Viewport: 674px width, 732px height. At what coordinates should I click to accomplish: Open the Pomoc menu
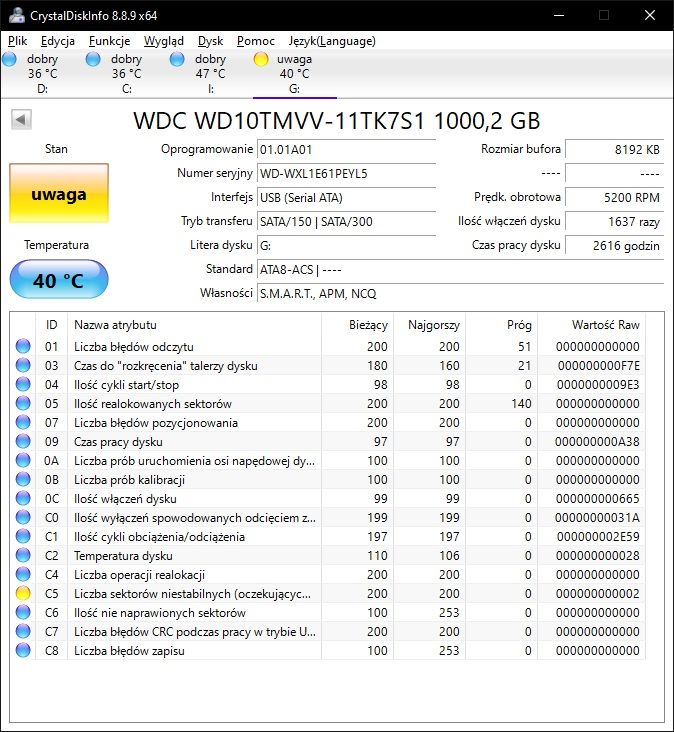point(256,41)
